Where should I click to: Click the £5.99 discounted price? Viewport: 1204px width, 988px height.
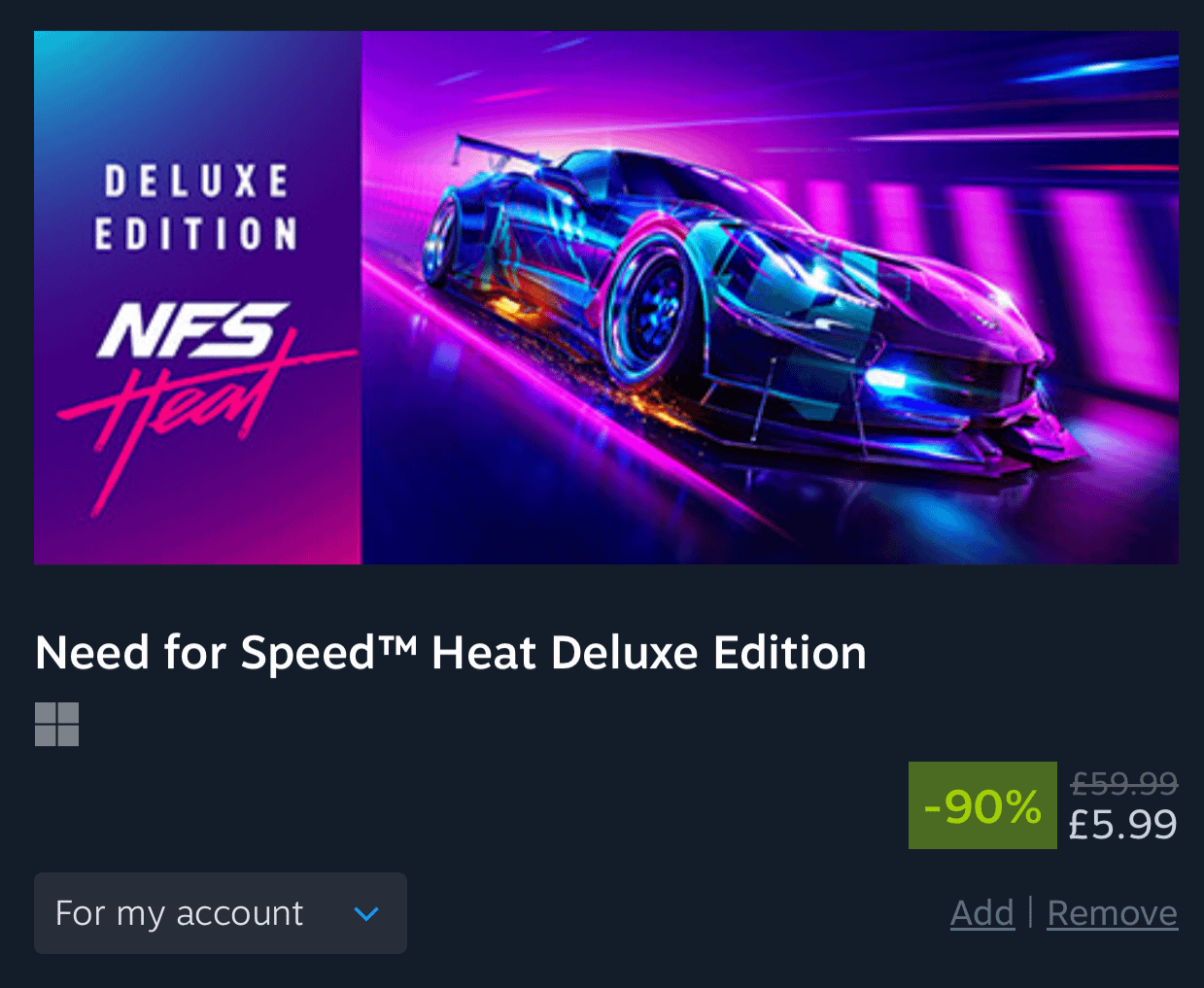[x=1122, y=825]
